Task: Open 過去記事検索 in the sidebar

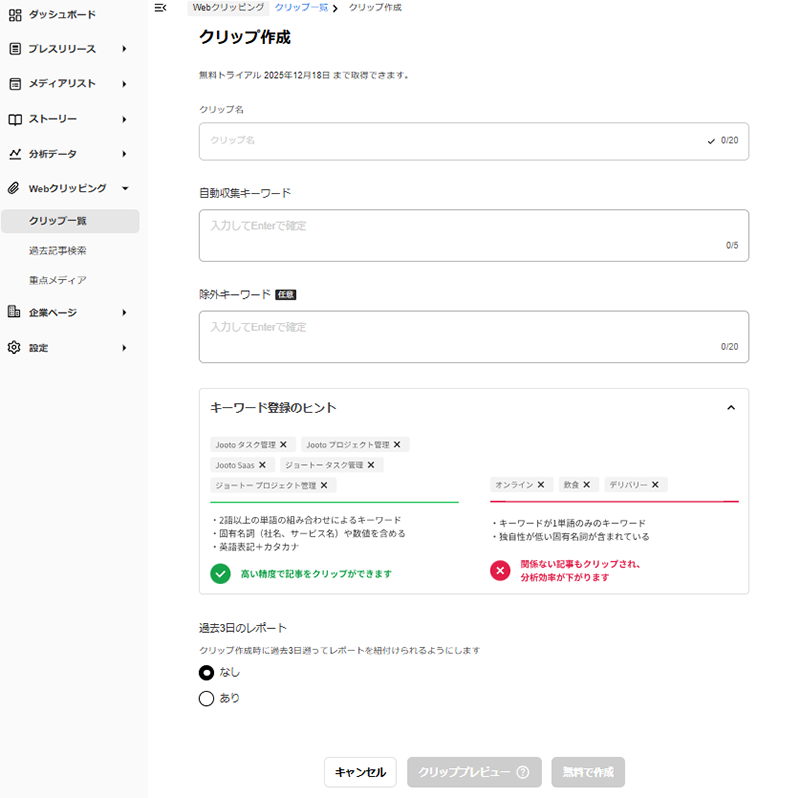Action: 59,252
